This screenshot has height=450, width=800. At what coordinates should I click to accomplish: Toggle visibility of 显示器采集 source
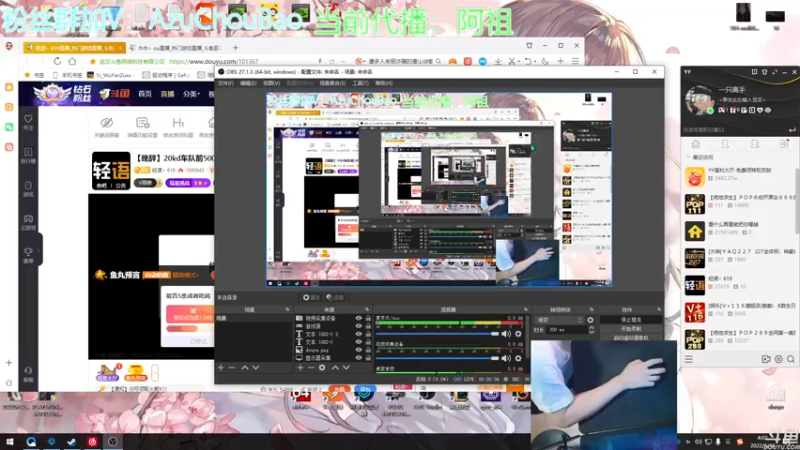(x=359, y=358)
